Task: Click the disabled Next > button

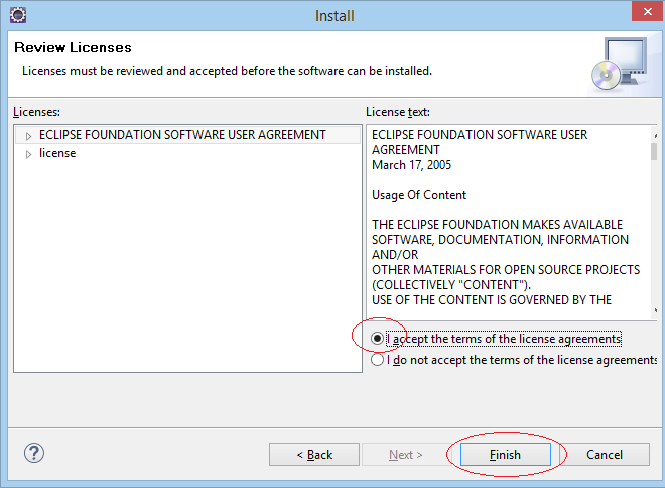Action: (405, 455)
